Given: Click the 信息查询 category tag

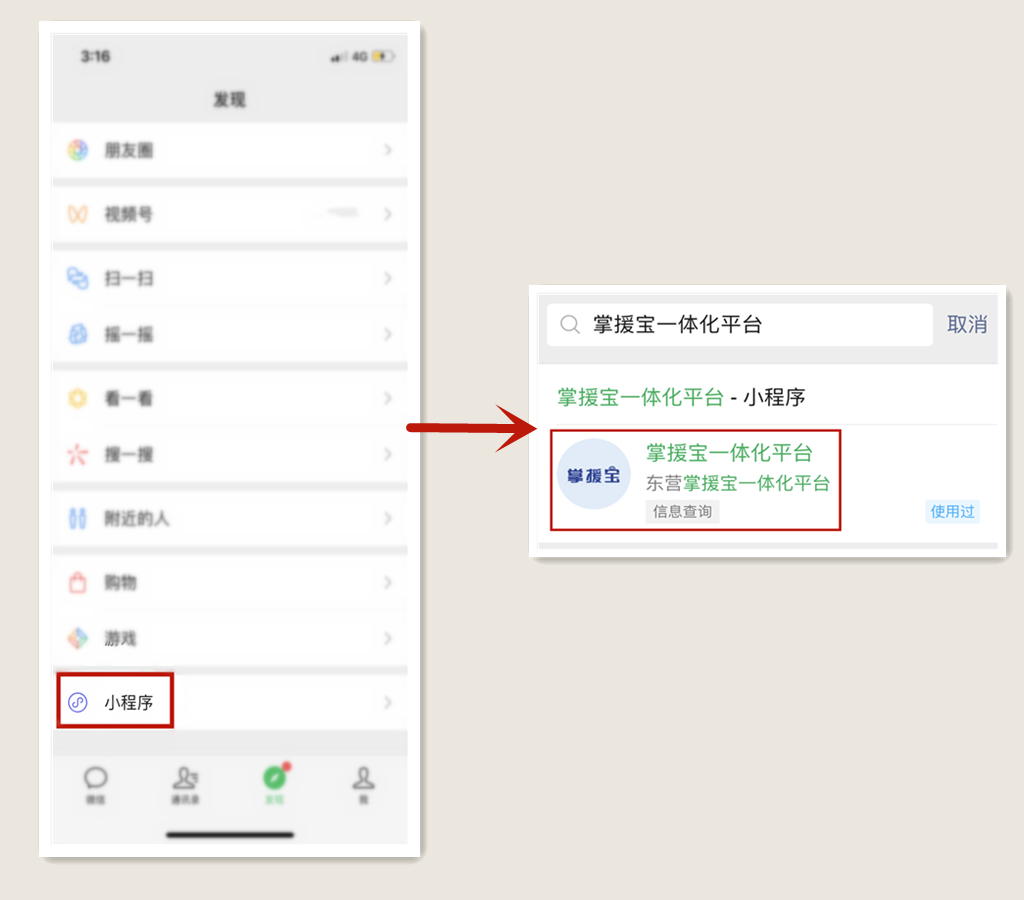Looking at the screenshot, I should pyautogui.click(x=682, y=511).
